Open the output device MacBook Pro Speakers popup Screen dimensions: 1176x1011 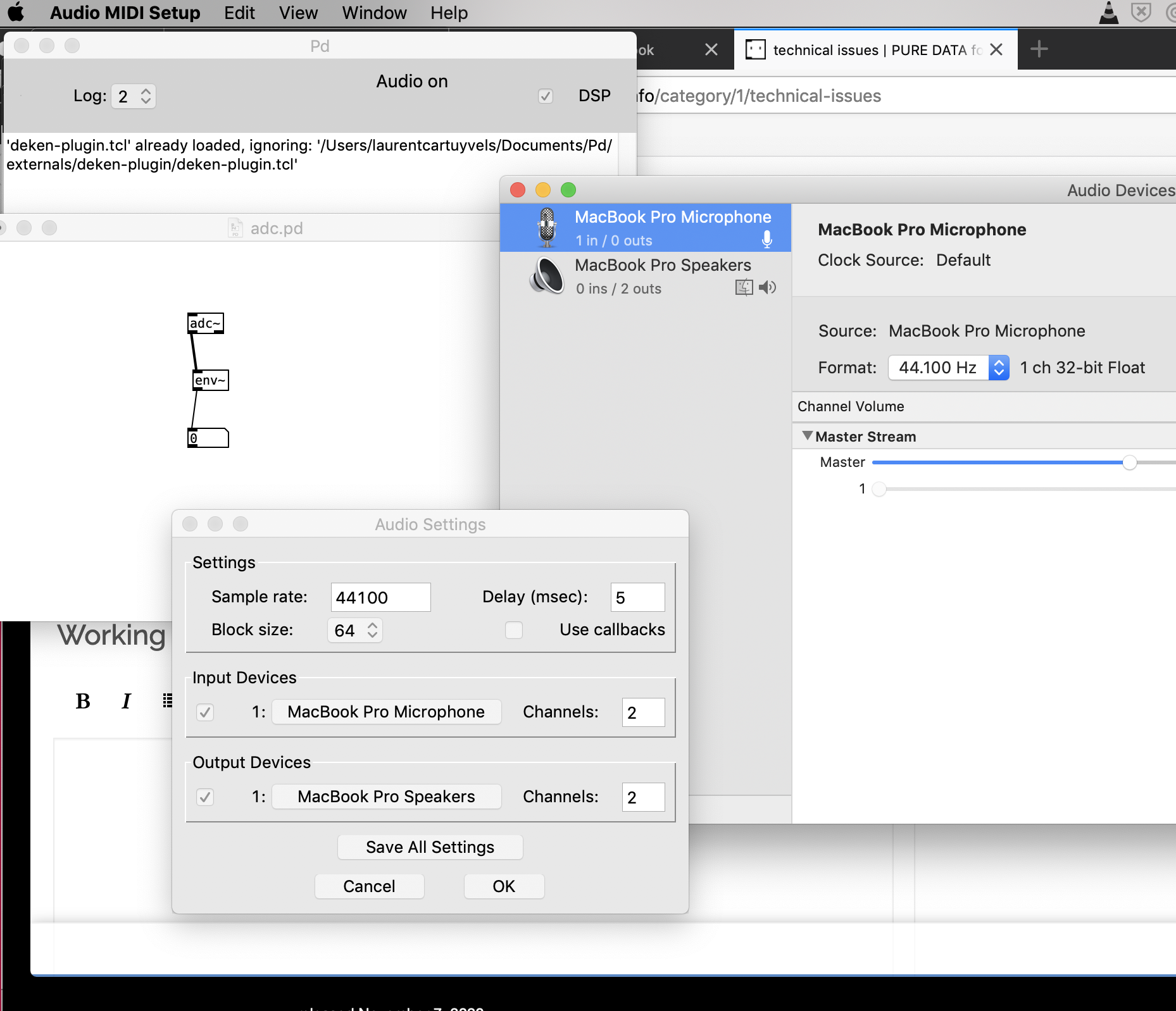pos(386,797)
